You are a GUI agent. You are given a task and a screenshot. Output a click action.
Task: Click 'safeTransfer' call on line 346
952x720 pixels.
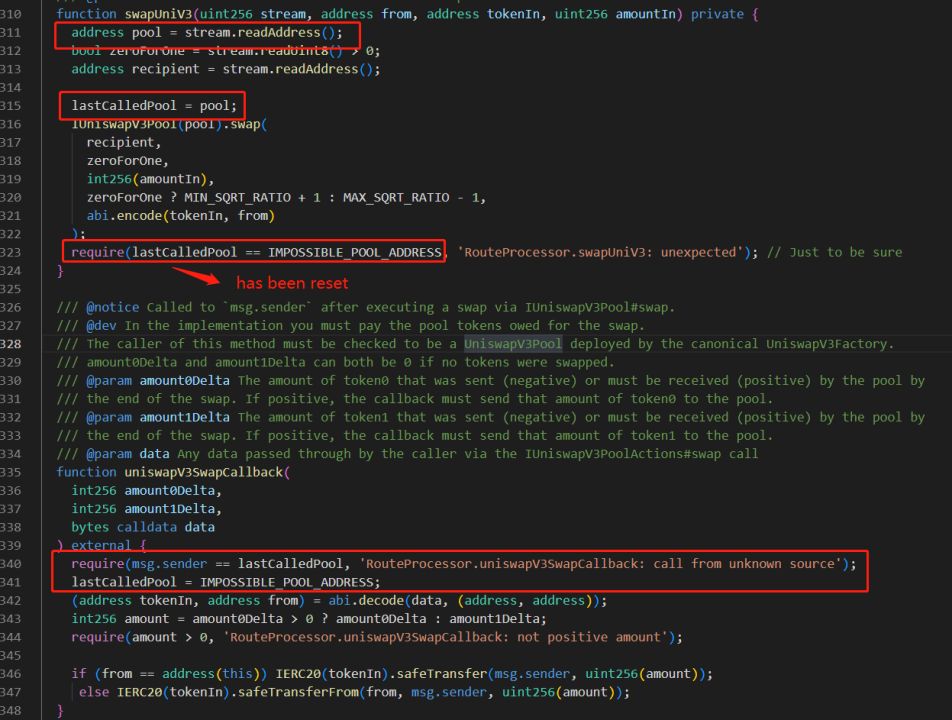click(441, 674)
